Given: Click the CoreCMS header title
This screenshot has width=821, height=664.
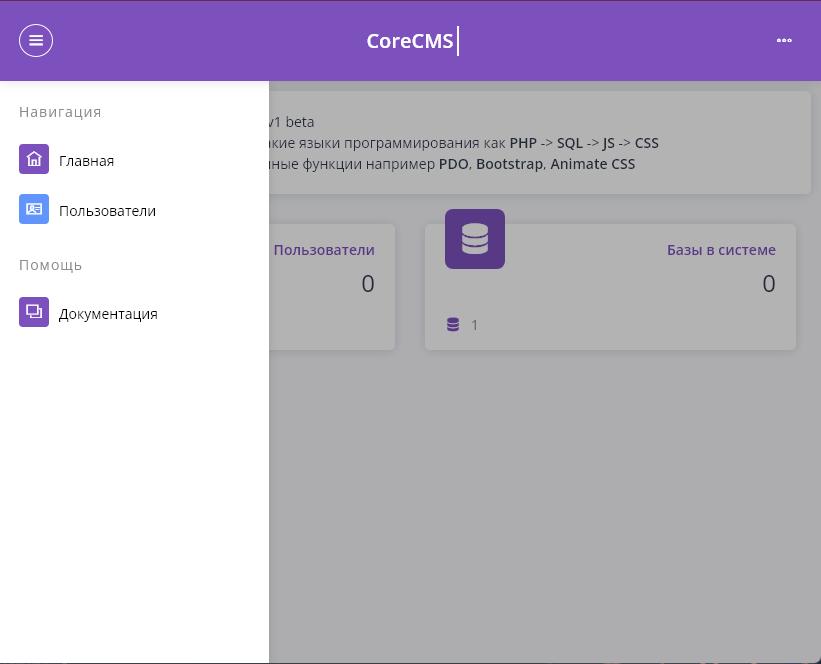Looking at the screenshot, I should coord(409,41).
